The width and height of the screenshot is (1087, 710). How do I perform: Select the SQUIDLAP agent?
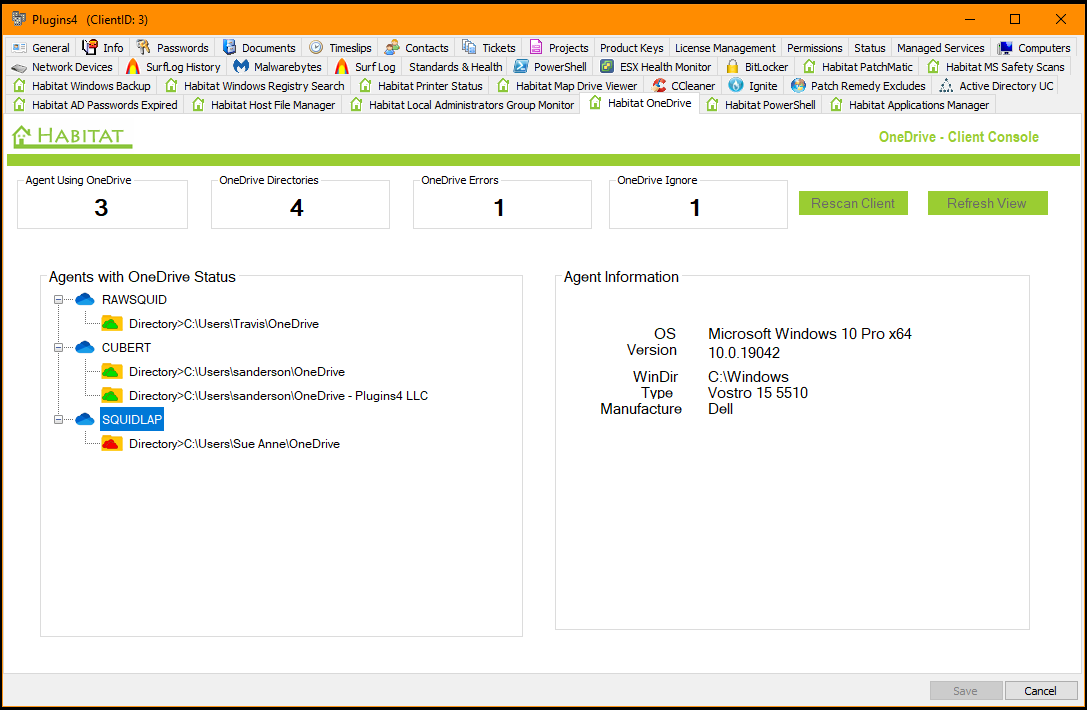click(x=132, y=419)
